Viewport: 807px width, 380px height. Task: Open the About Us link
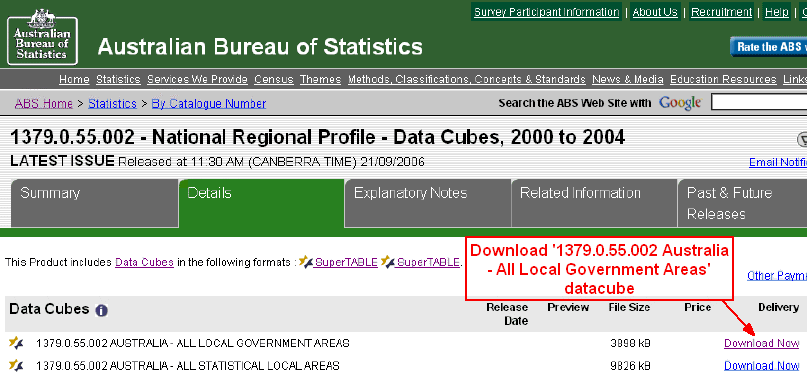click(x=655, y=12)
